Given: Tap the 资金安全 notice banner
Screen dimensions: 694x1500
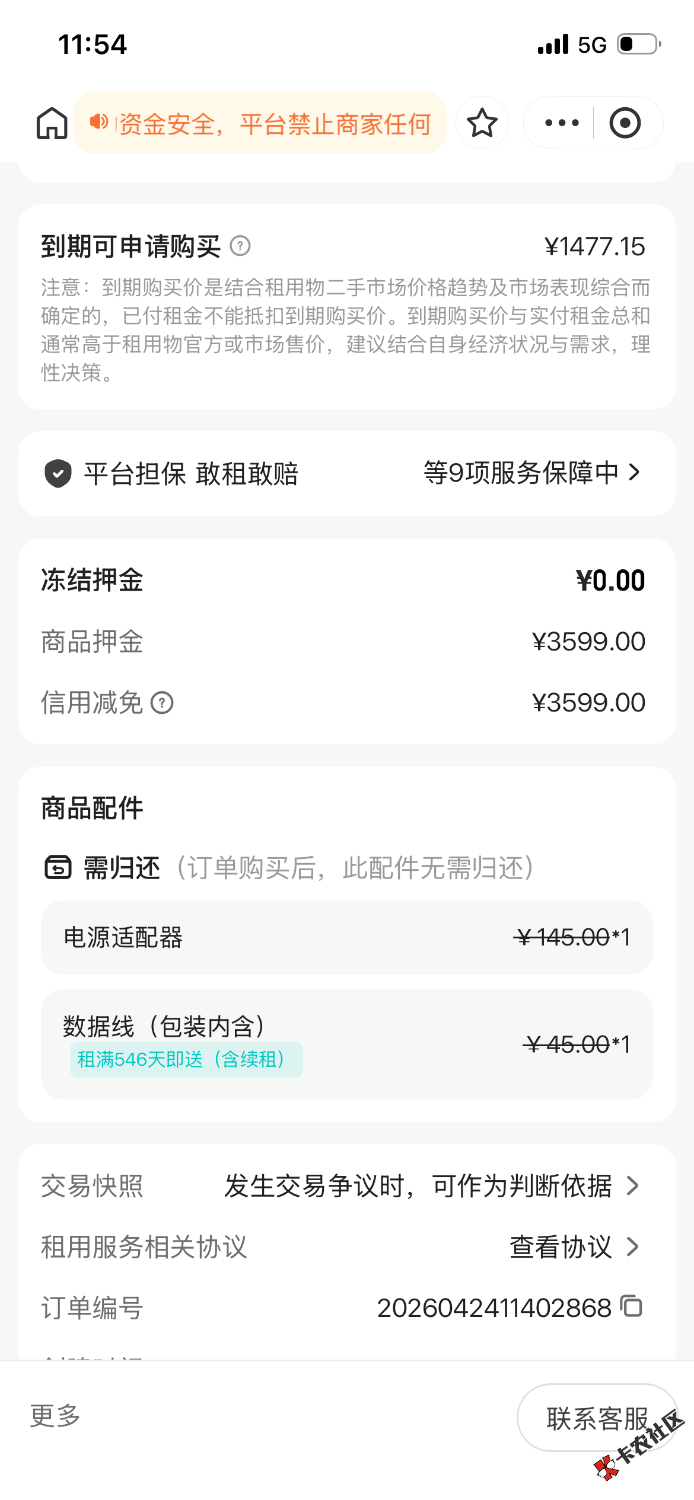Looking at the screenshot, I should (x=274, y=123).
